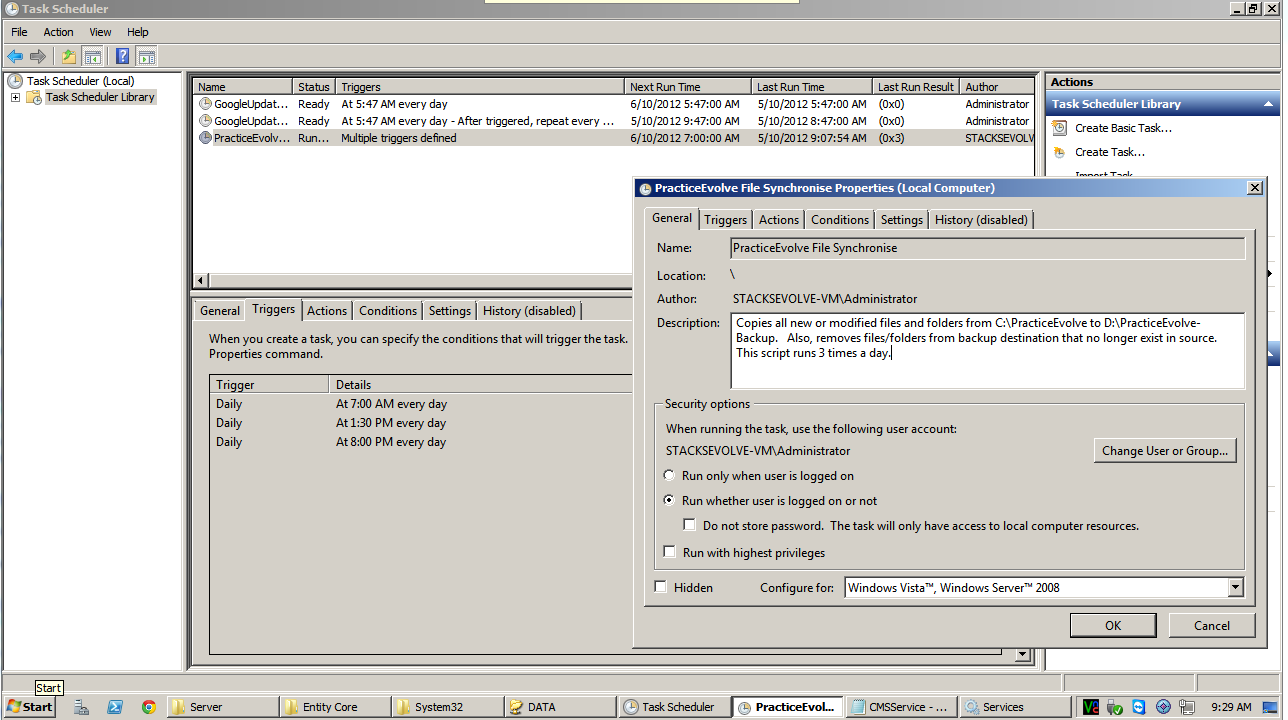Switch to the DATA taskbar button
The width and height of the screenshot is (1288, 720).
[x=561, y=707]
